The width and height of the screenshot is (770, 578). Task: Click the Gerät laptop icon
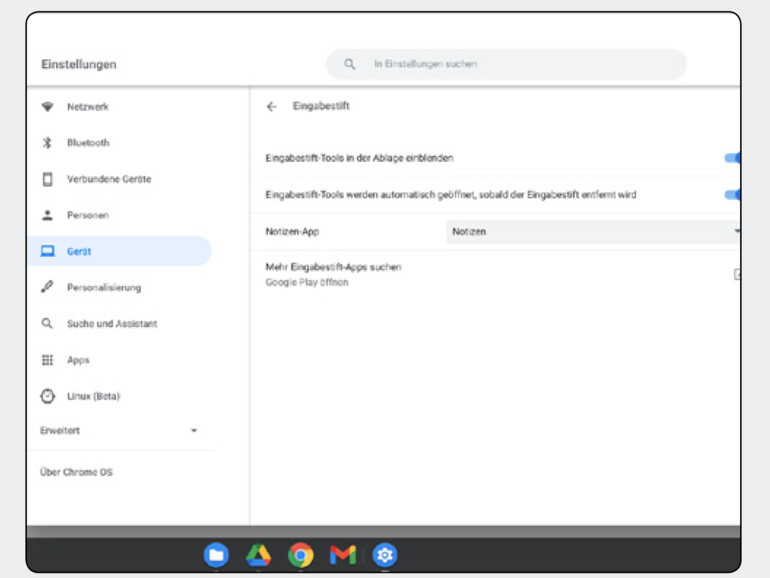[x=48, y=251]
